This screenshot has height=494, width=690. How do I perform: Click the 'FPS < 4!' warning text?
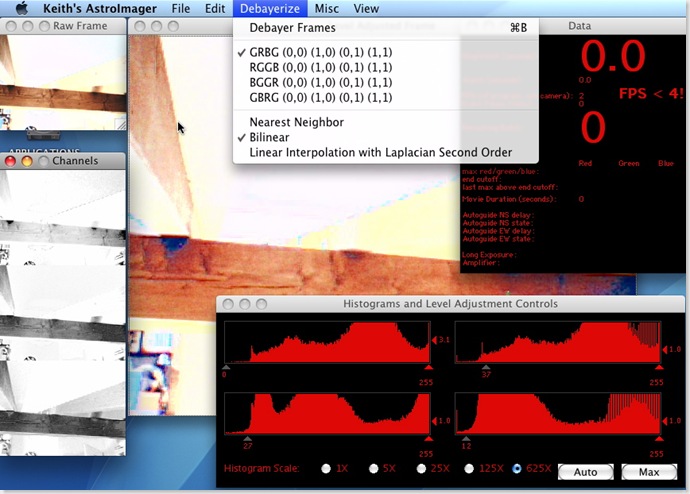tap(652, 93)
